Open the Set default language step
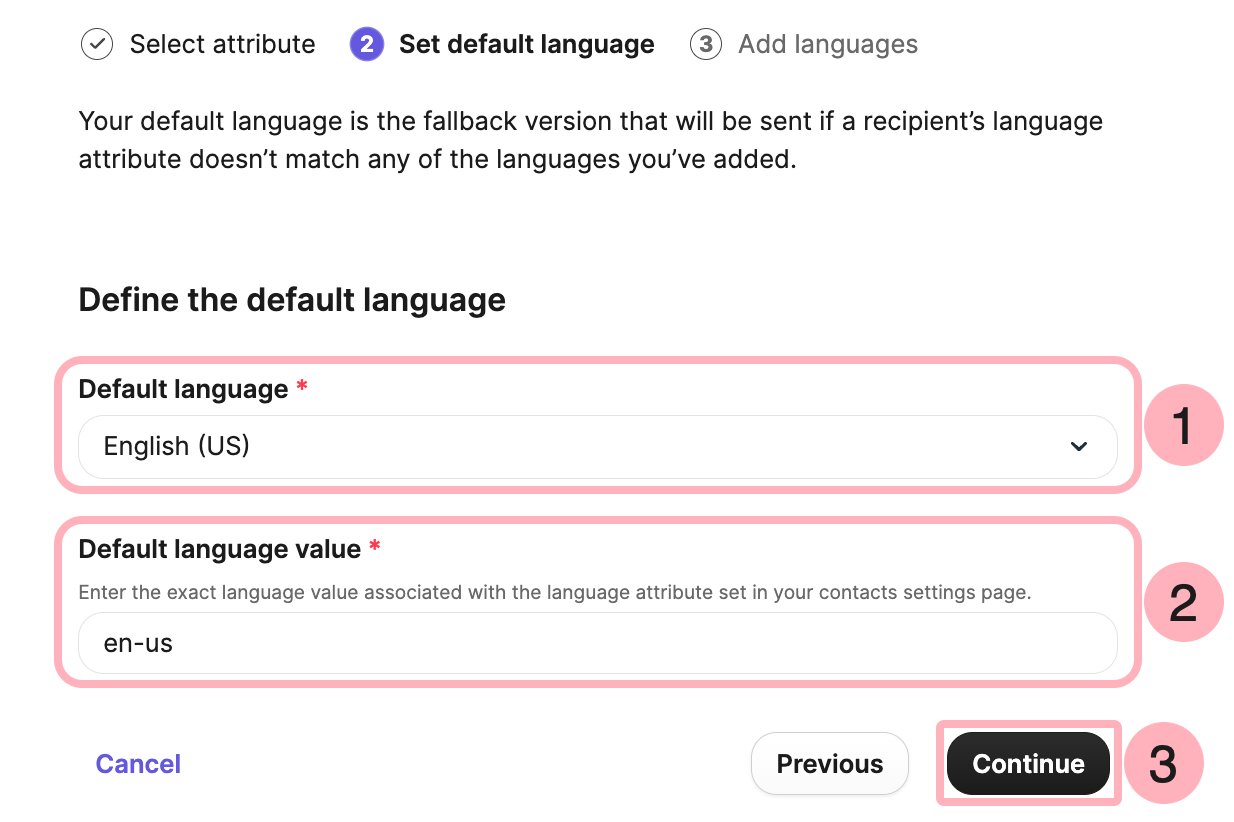The image size is (1234, 822). 526,44
